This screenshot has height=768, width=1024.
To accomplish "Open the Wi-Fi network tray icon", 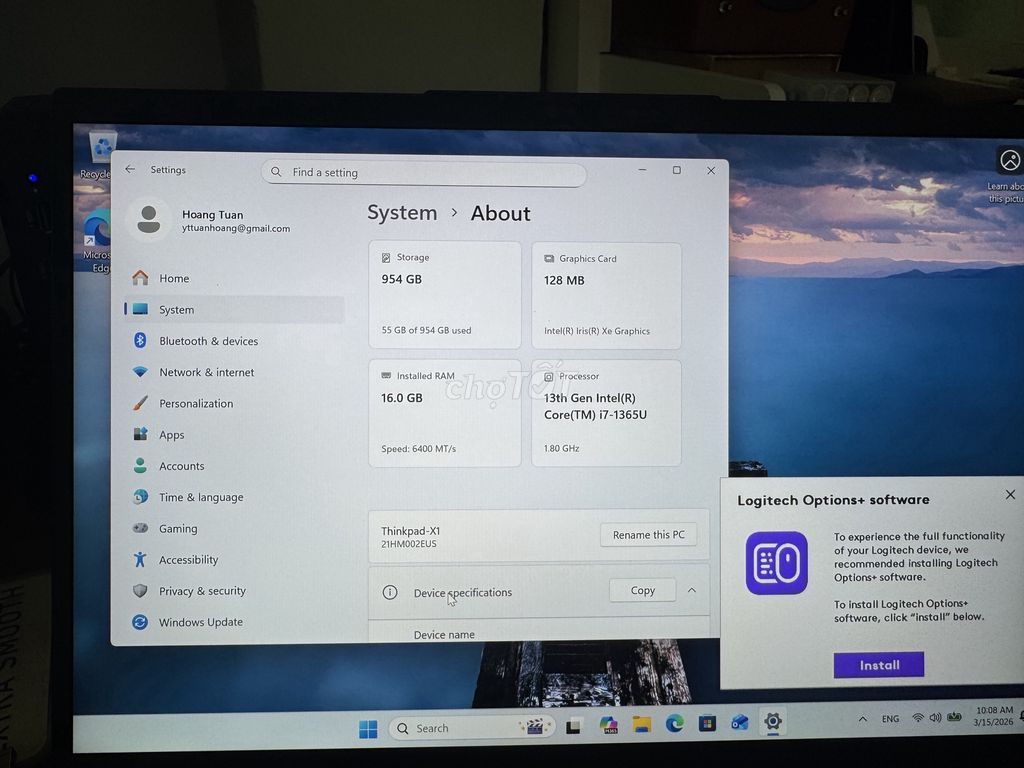I will [x=918, y=718].
